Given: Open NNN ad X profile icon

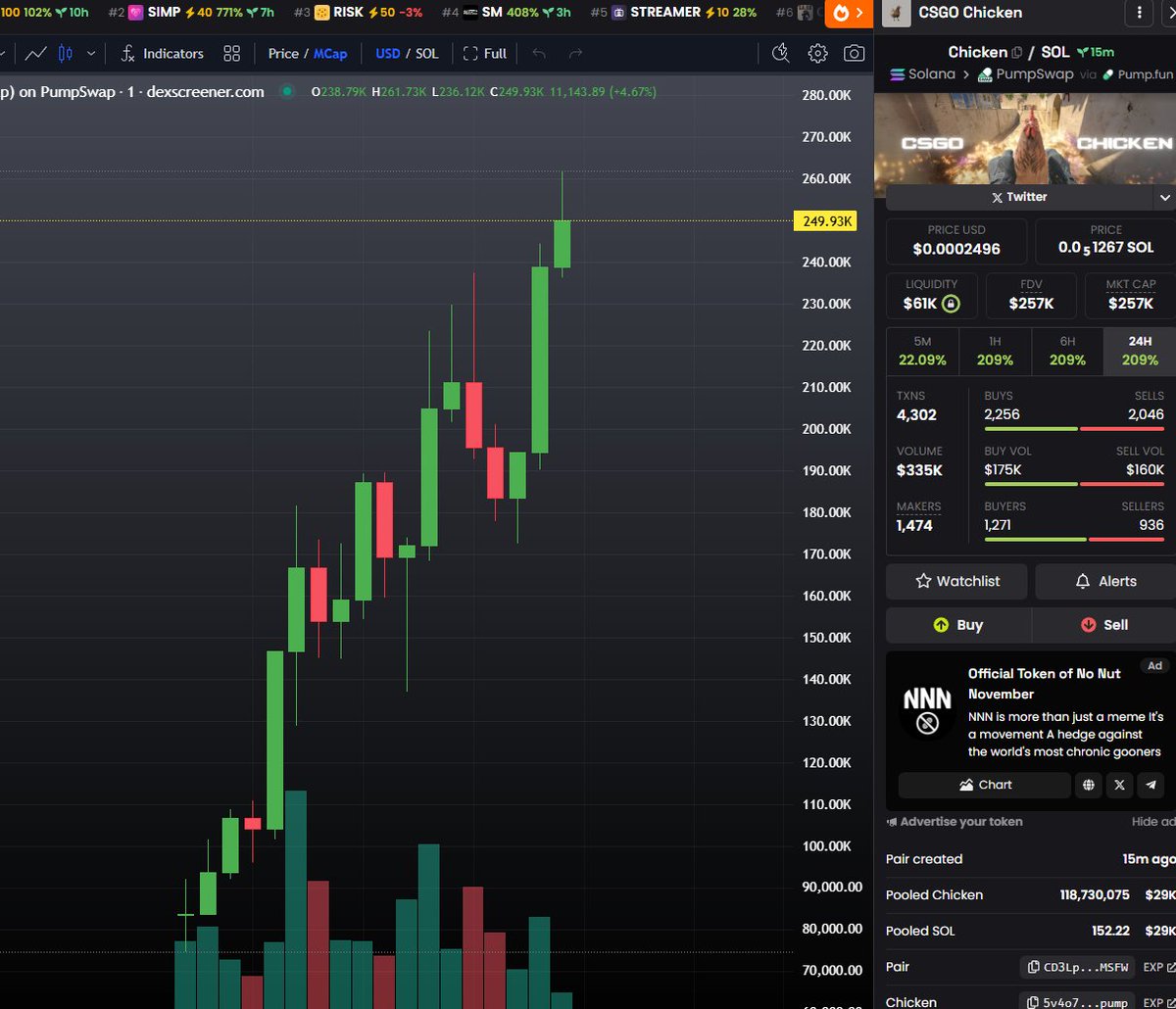Looking at the screenshot, I should pyautogui.click(x=1119, y=785).
